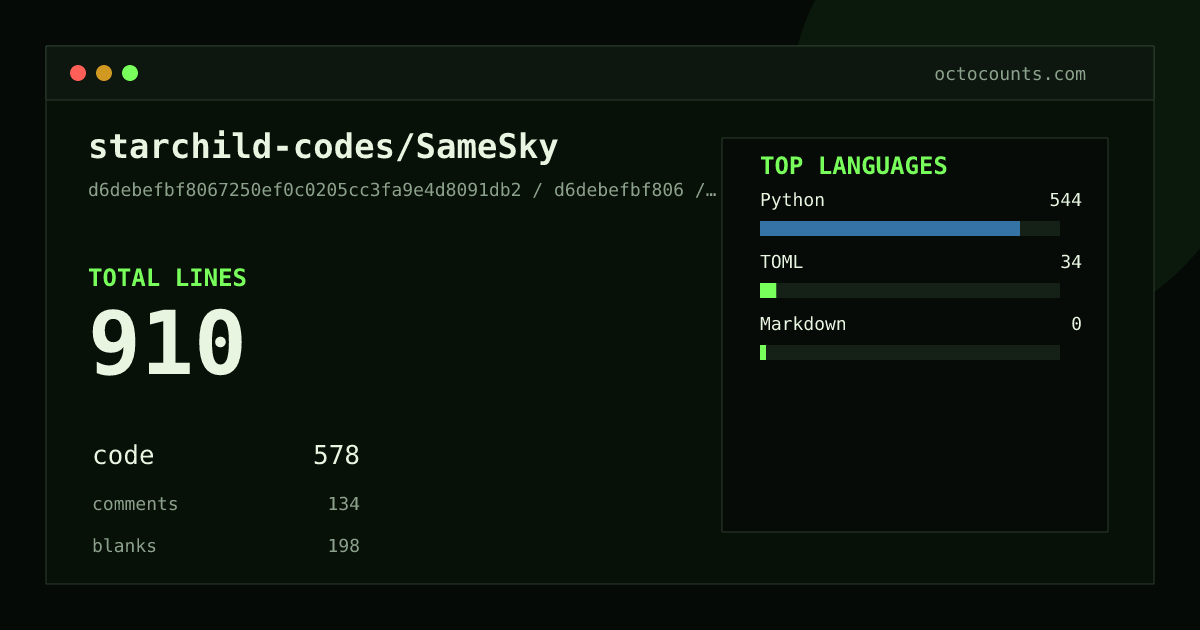Click the Markdown progress bar

(910, 352)
